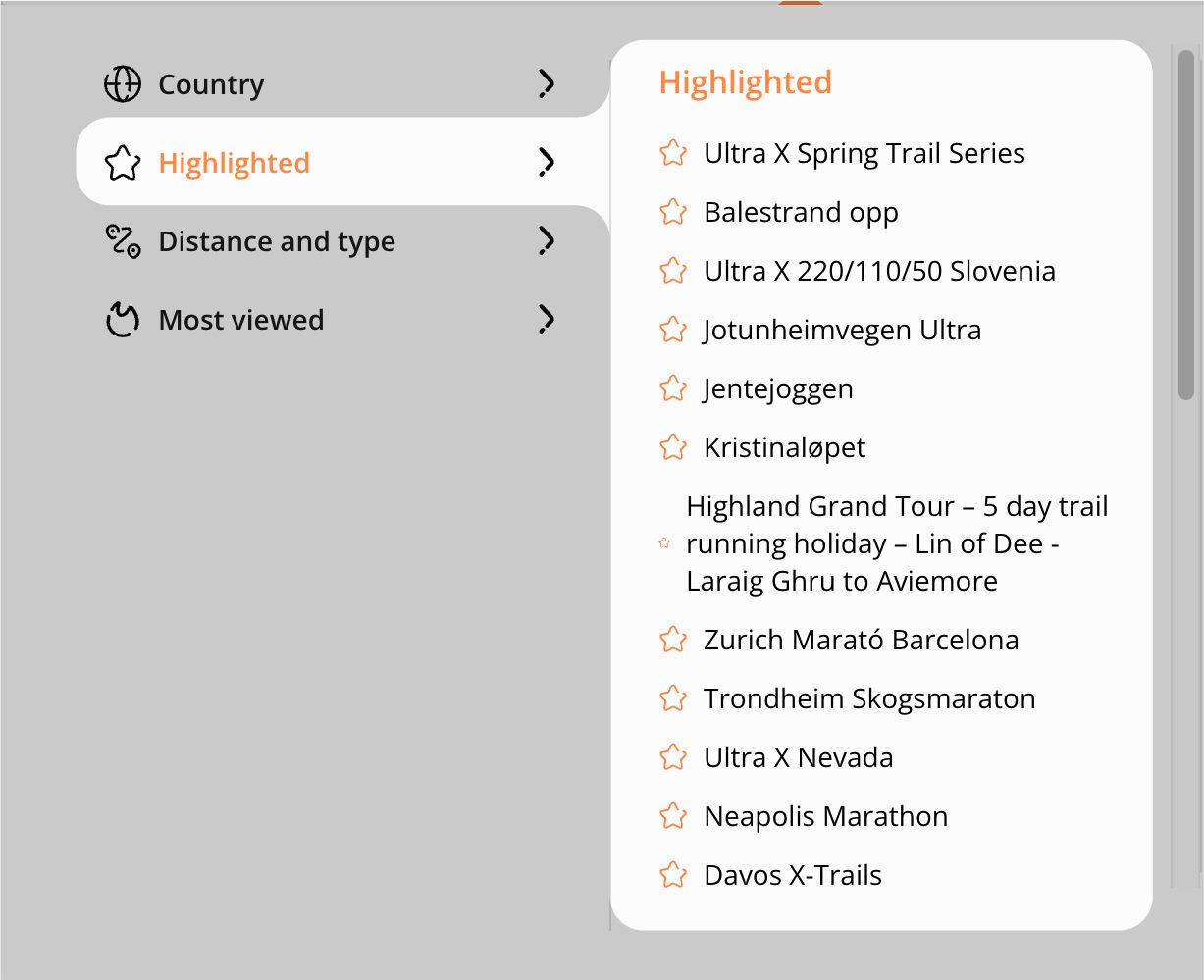Click chevron arrow on Highlighted row
The image size is (1204, 980).
(x=547, y=163)
